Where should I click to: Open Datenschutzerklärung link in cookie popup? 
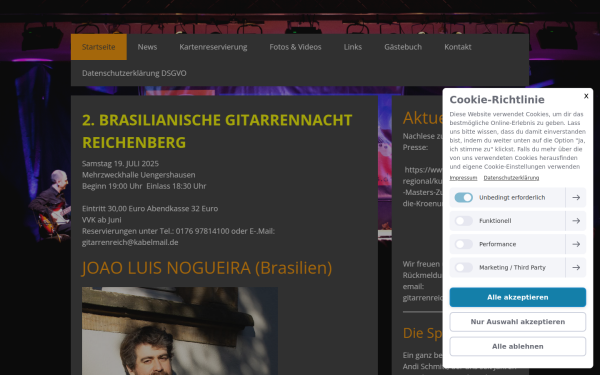tap(511, 178)
